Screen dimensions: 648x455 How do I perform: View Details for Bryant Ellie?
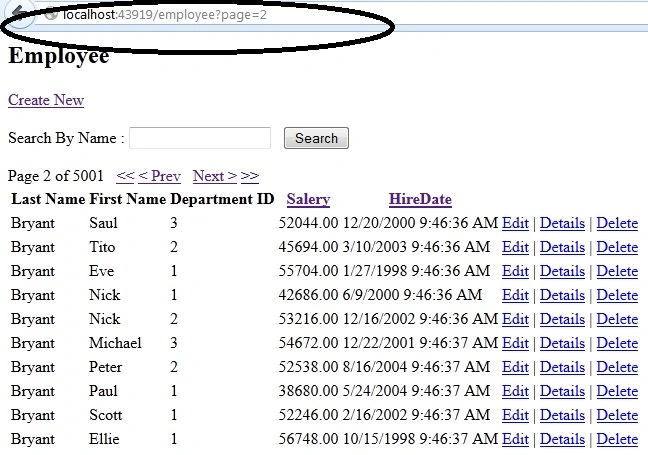pos(562,439)
